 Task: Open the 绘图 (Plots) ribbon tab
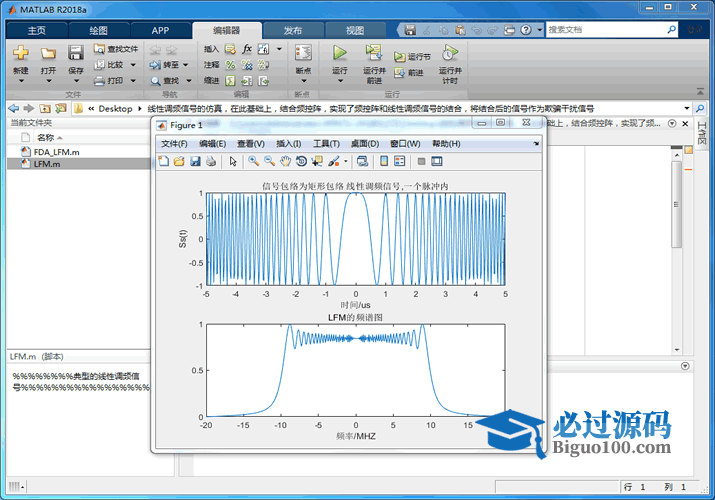click(98, 31)
